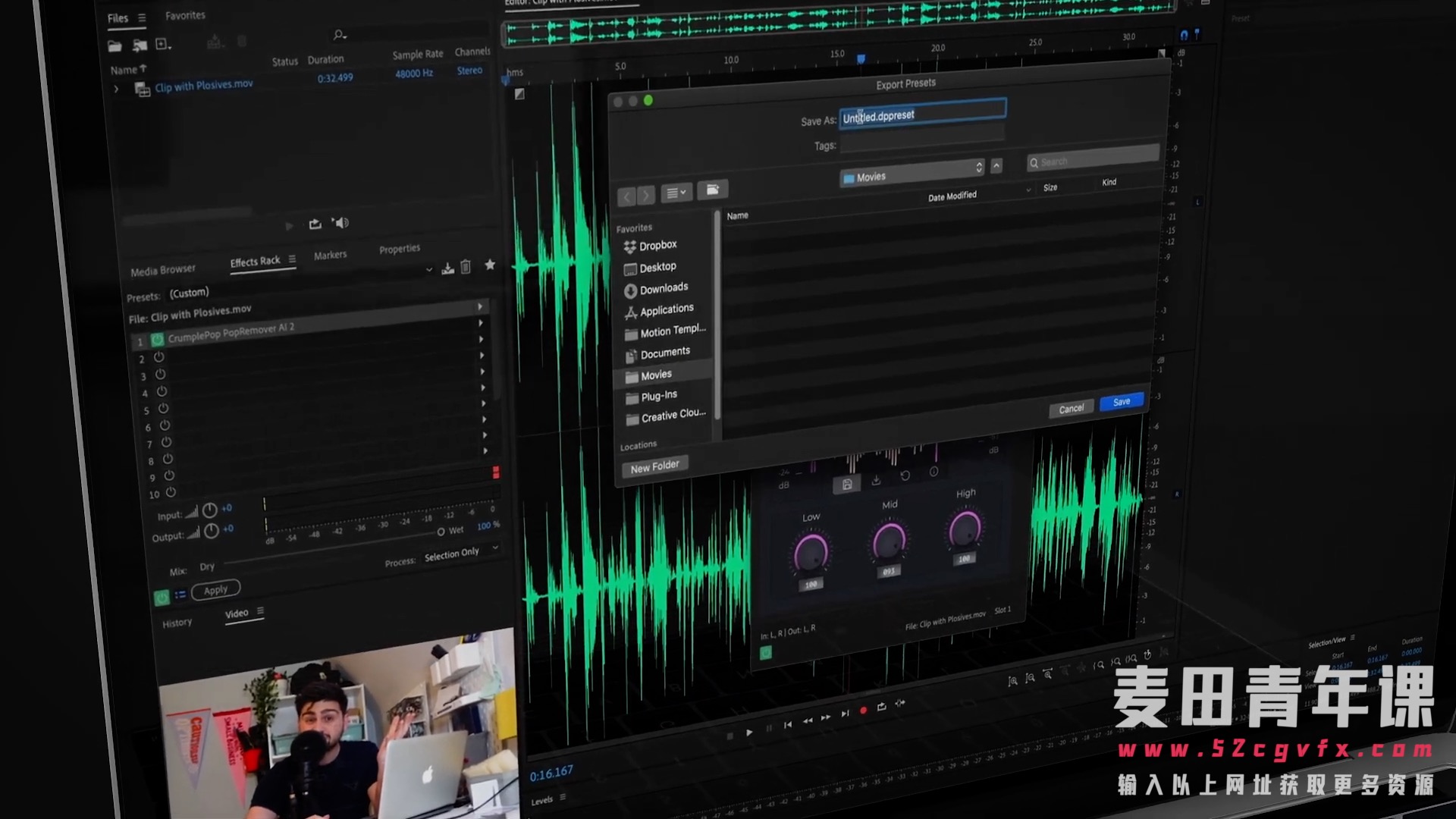1456x819 pixels.
Task: Switch to the Favorites tab
Action: (x=185, y=15)
